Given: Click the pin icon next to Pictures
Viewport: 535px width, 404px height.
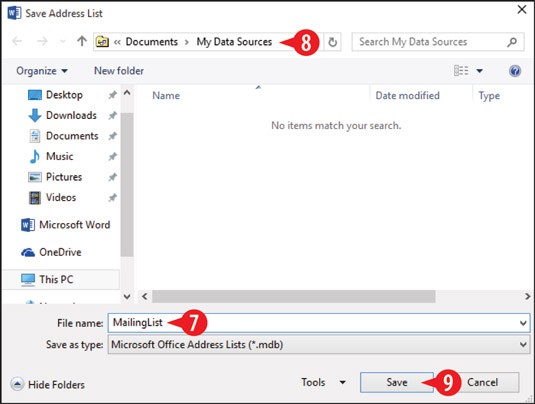Looking at the screenshot, I should [113, 177].
